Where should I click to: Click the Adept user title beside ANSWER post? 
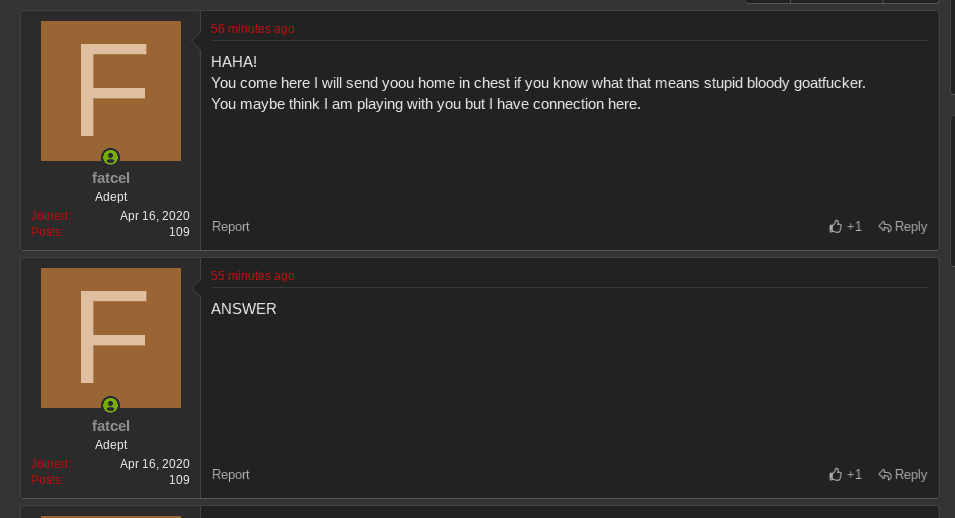pos(111,445)
